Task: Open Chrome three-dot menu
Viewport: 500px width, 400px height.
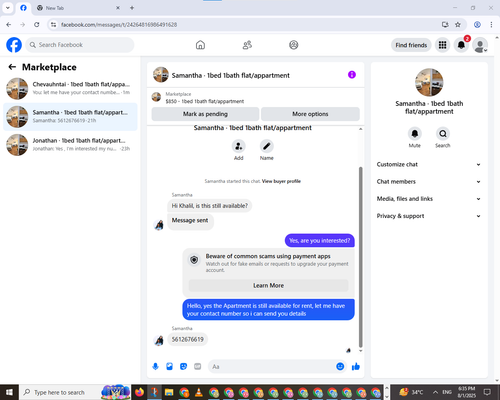Action: pyautogui.click(x=491, y=25)
